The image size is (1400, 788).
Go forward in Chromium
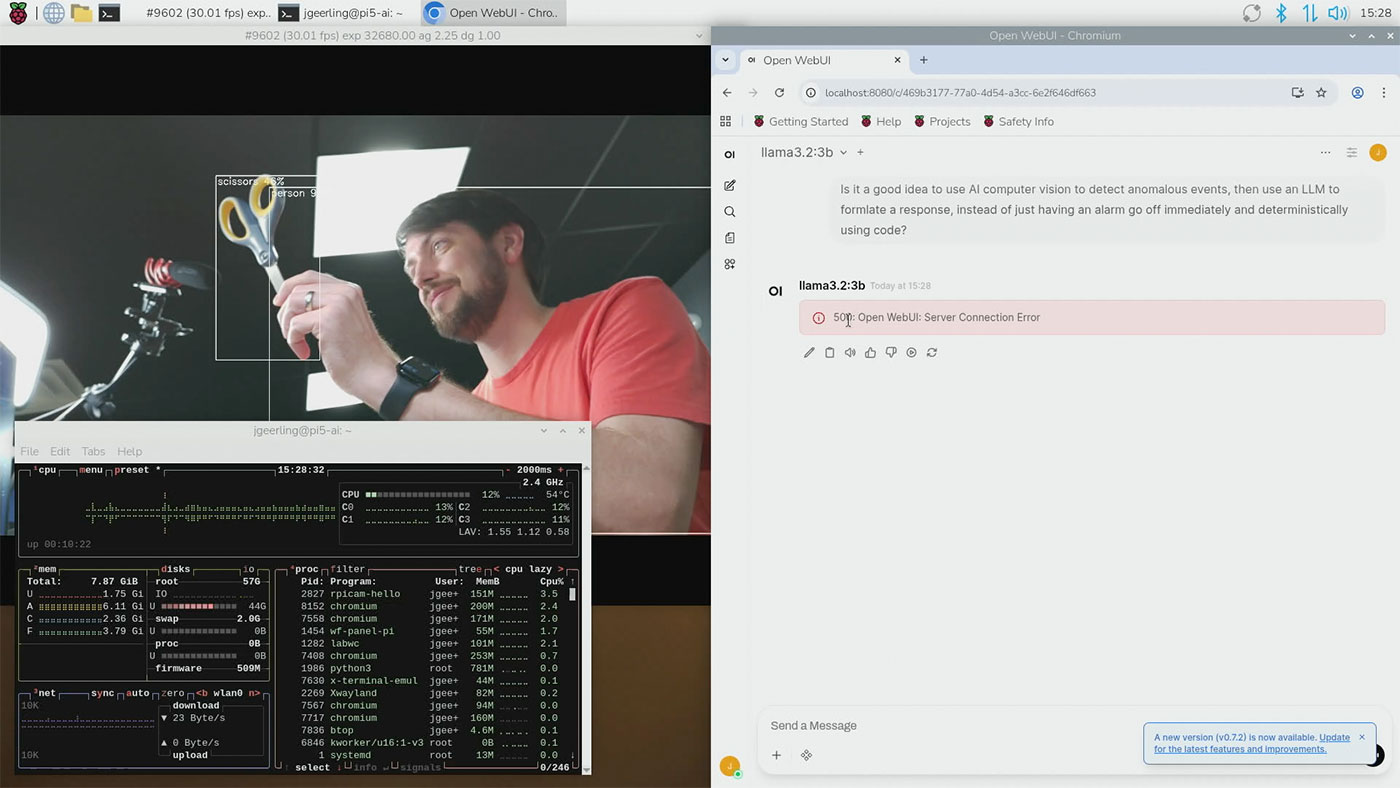tap(753, 93)
